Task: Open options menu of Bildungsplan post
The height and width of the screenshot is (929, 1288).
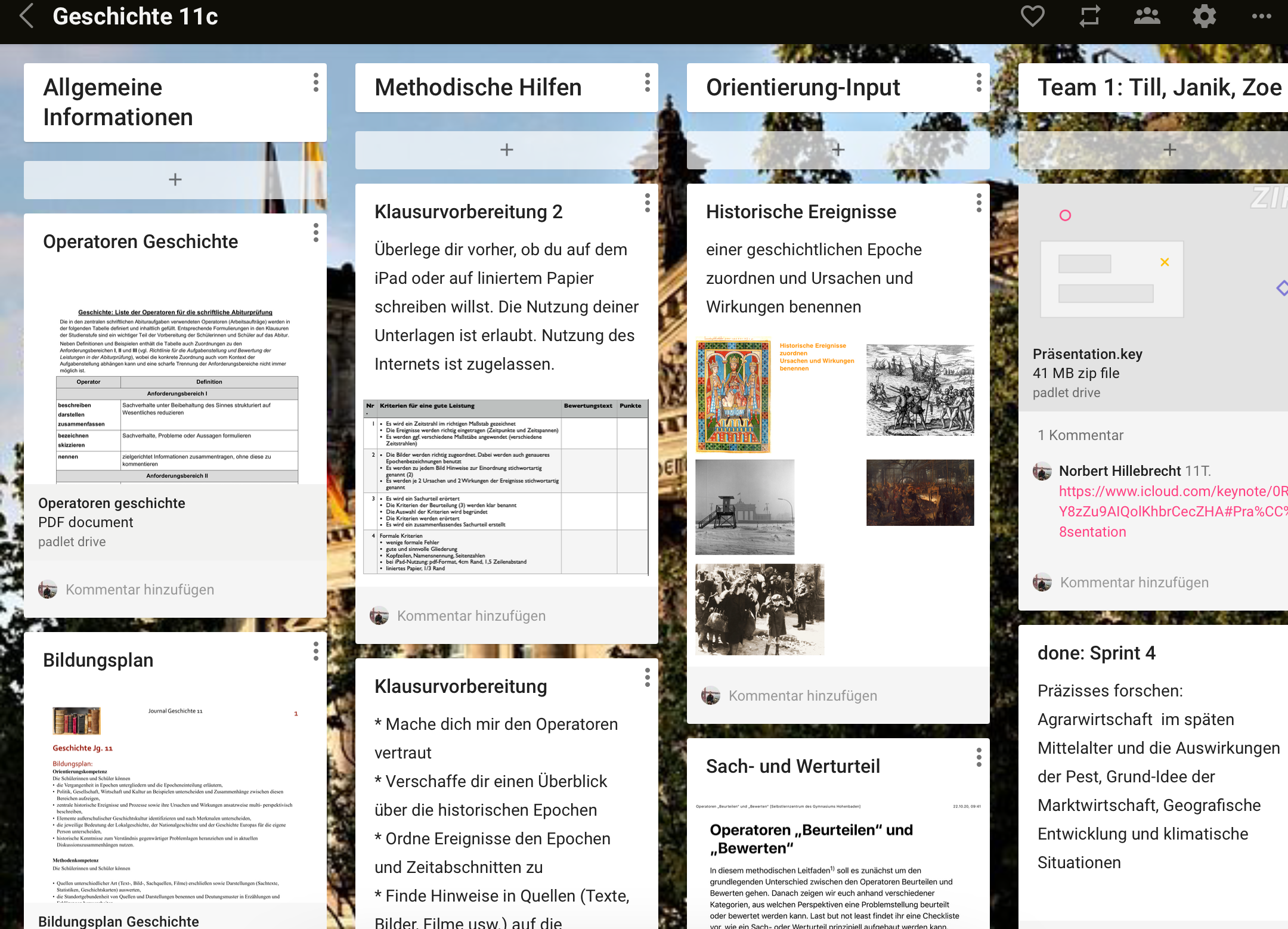Action: (x=315, y=651)
